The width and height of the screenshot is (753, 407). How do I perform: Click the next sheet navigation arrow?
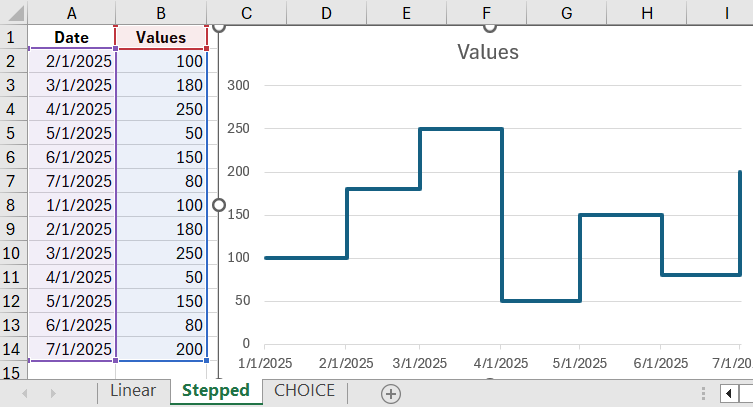(x=53, y=394)
